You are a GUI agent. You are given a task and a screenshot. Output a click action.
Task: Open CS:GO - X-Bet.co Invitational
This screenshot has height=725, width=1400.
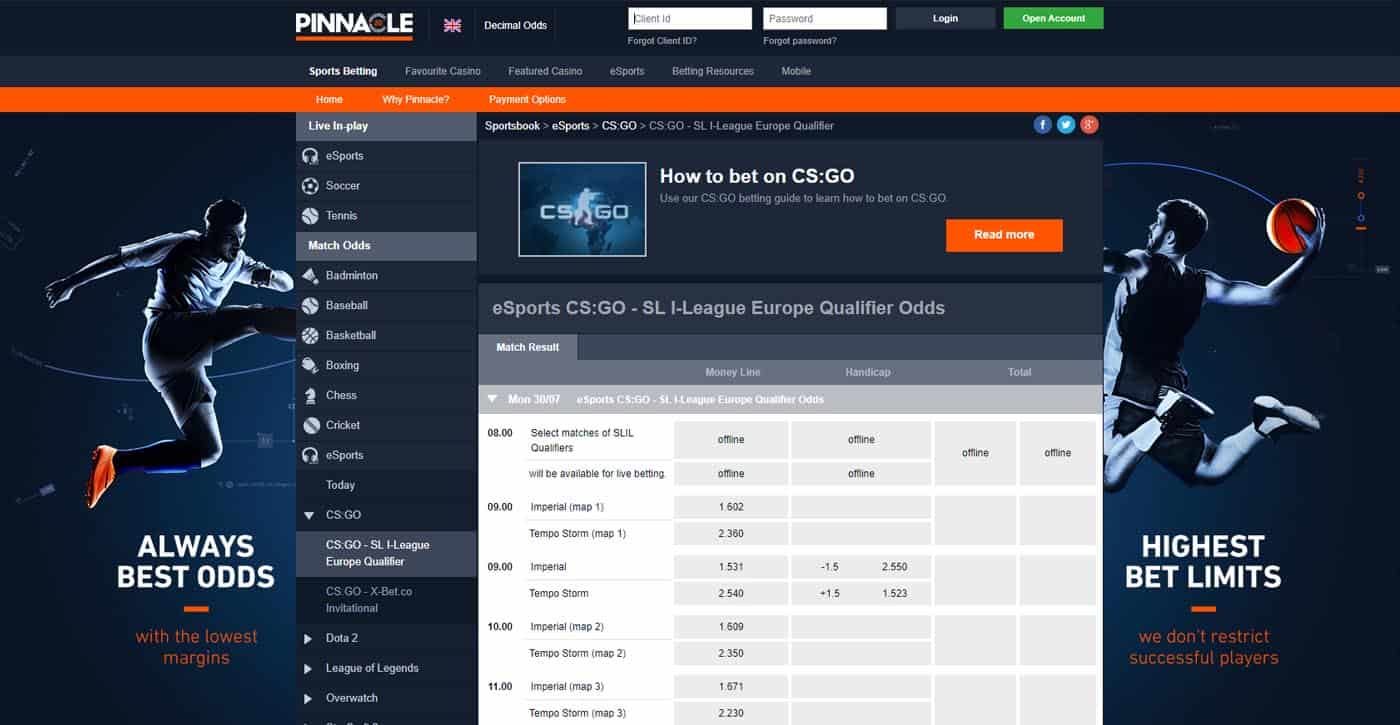[386, 600]
